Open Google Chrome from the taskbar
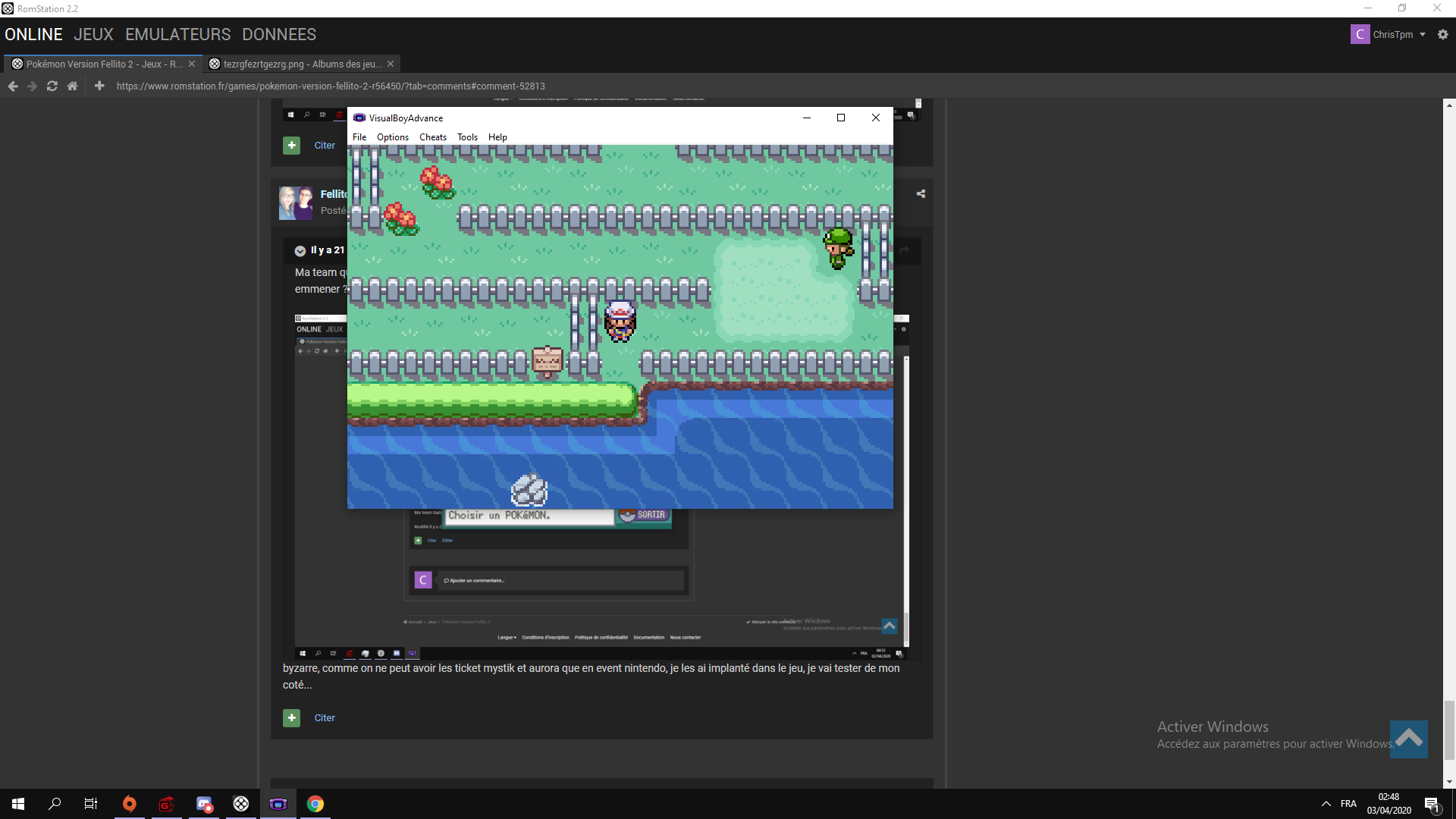 (315, 804)
